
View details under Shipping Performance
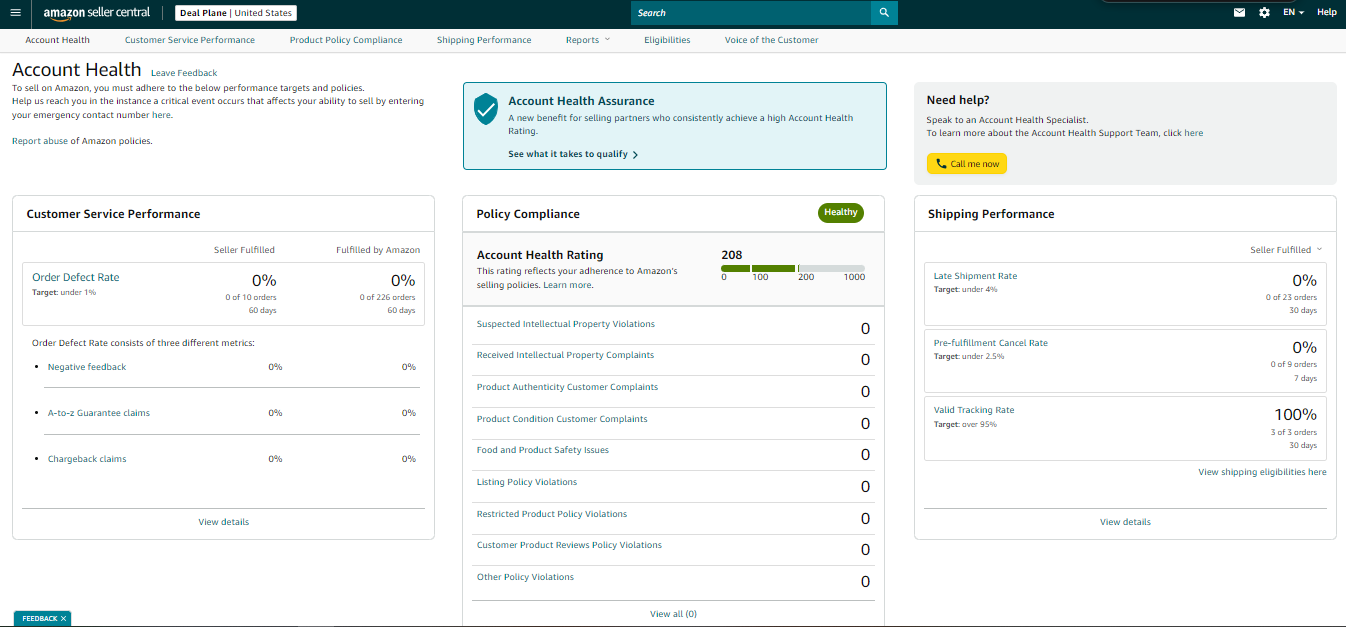tap(1126, 522)
